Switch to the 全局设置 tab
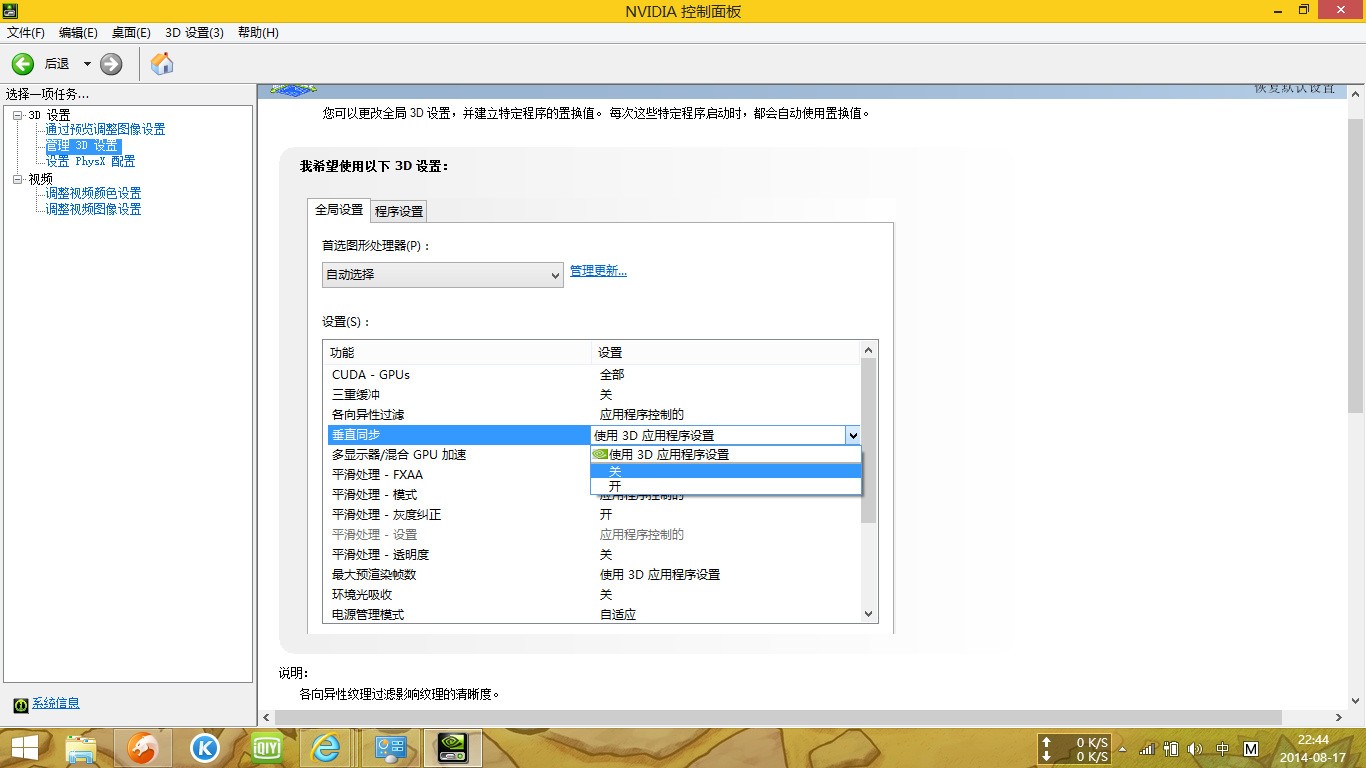 pos(339,210)
